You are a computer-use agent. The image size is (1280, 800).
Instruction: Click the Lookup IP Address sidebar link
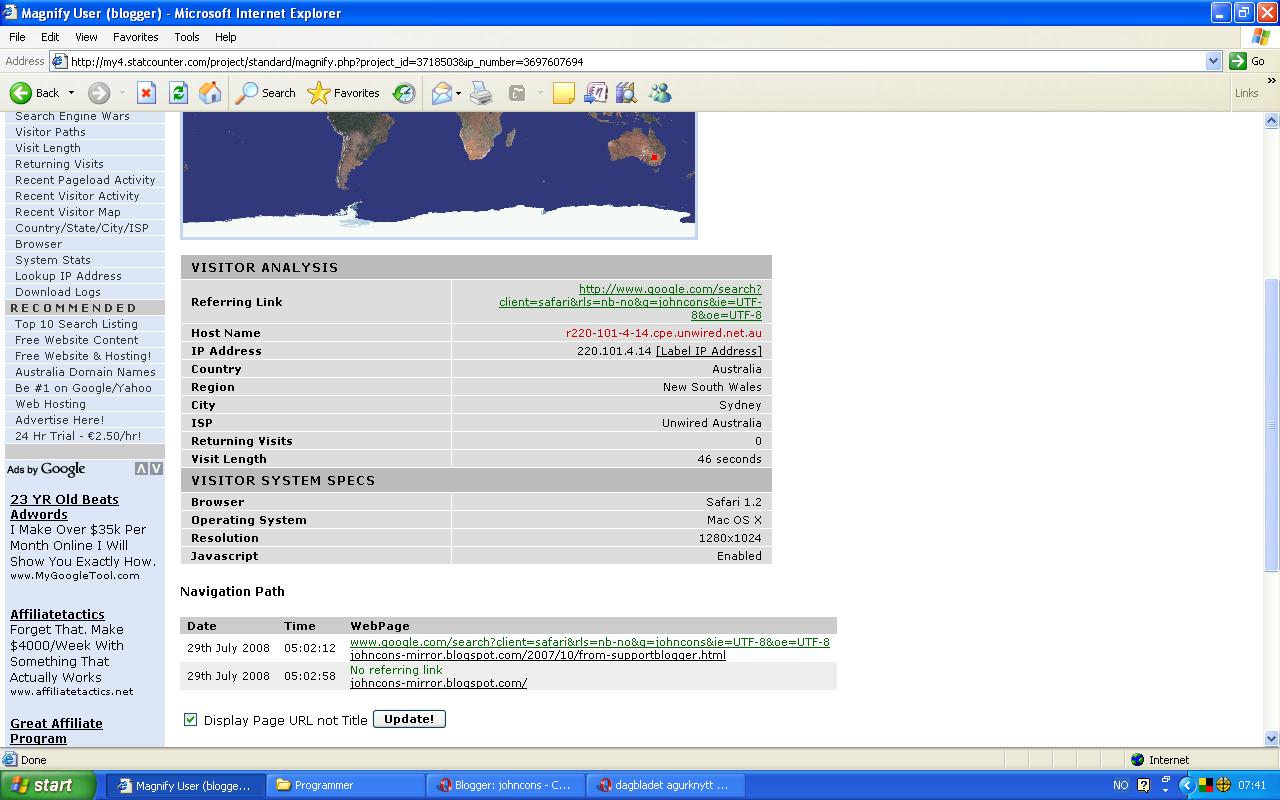68,276
